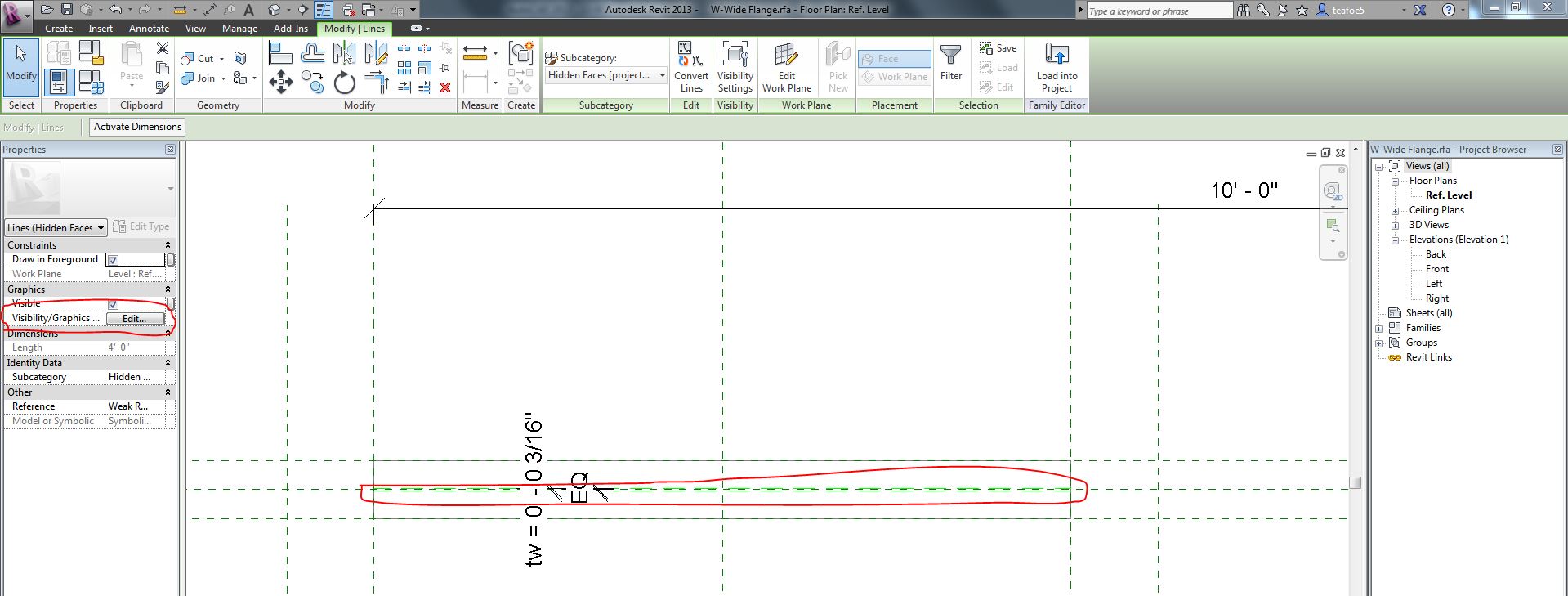Open the selection Filter tool
Image resolution: width=1568 pixels, height=596 pixels.
pyautogui.click(x=951, y=63)
